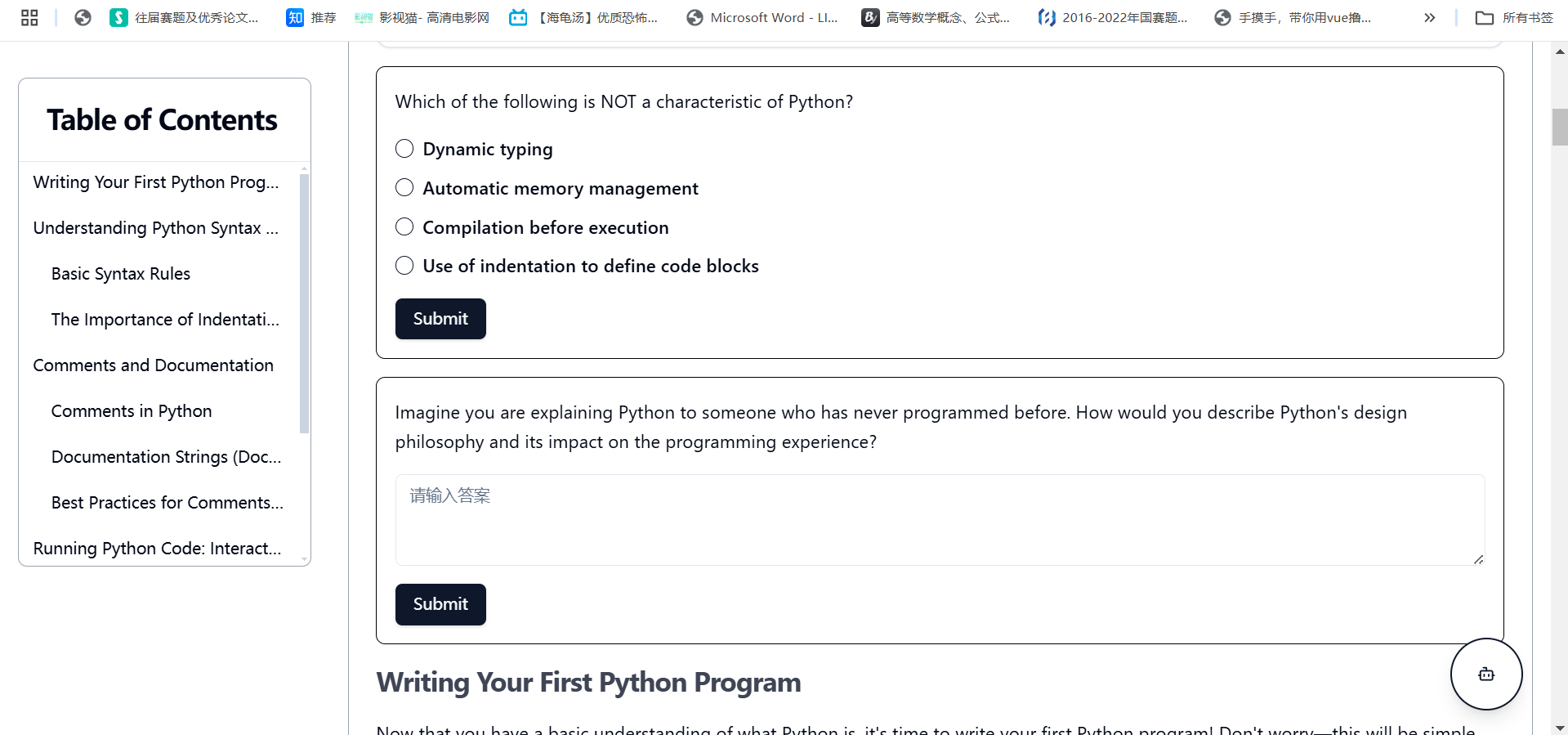Open the Bilibili 海龟汤 bookmark
This screenshot has width=1568, height=735.
pos(583,18)
